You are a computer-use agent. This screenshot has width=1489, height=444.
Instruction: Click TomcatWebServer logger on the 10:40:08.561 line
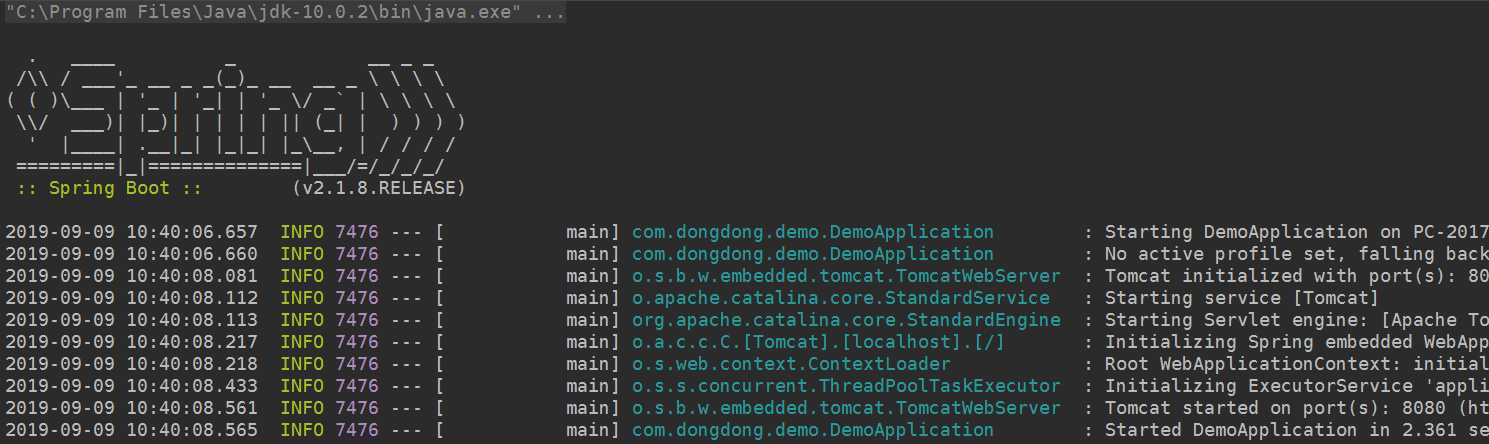pos(846,408)
